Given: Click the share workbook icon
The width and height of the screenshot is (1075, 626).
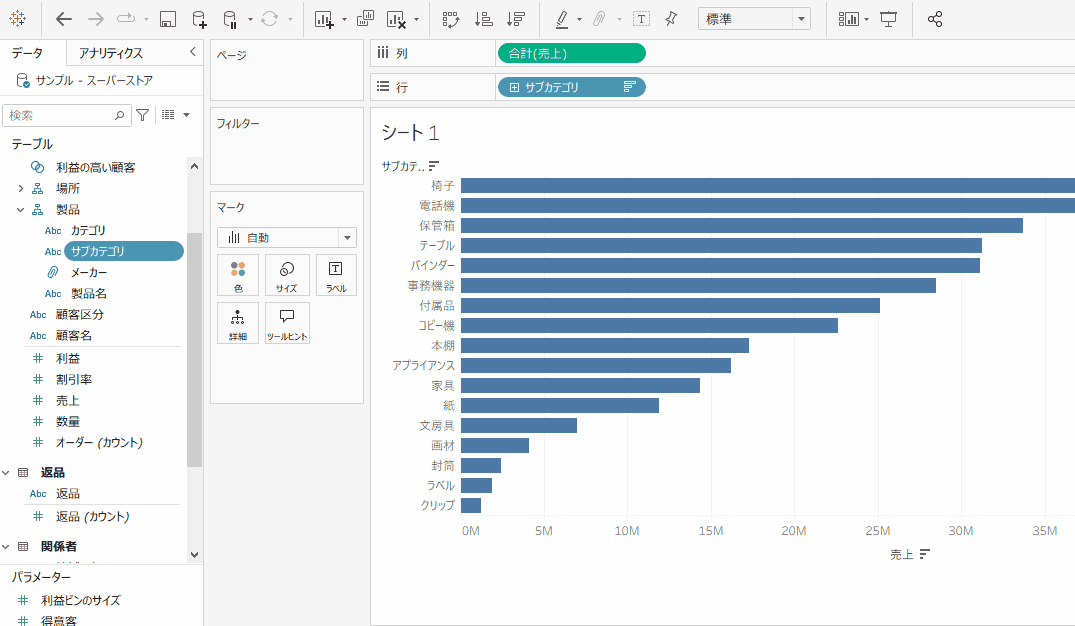Looking at the screenshot, I should [x=935, y=19].
